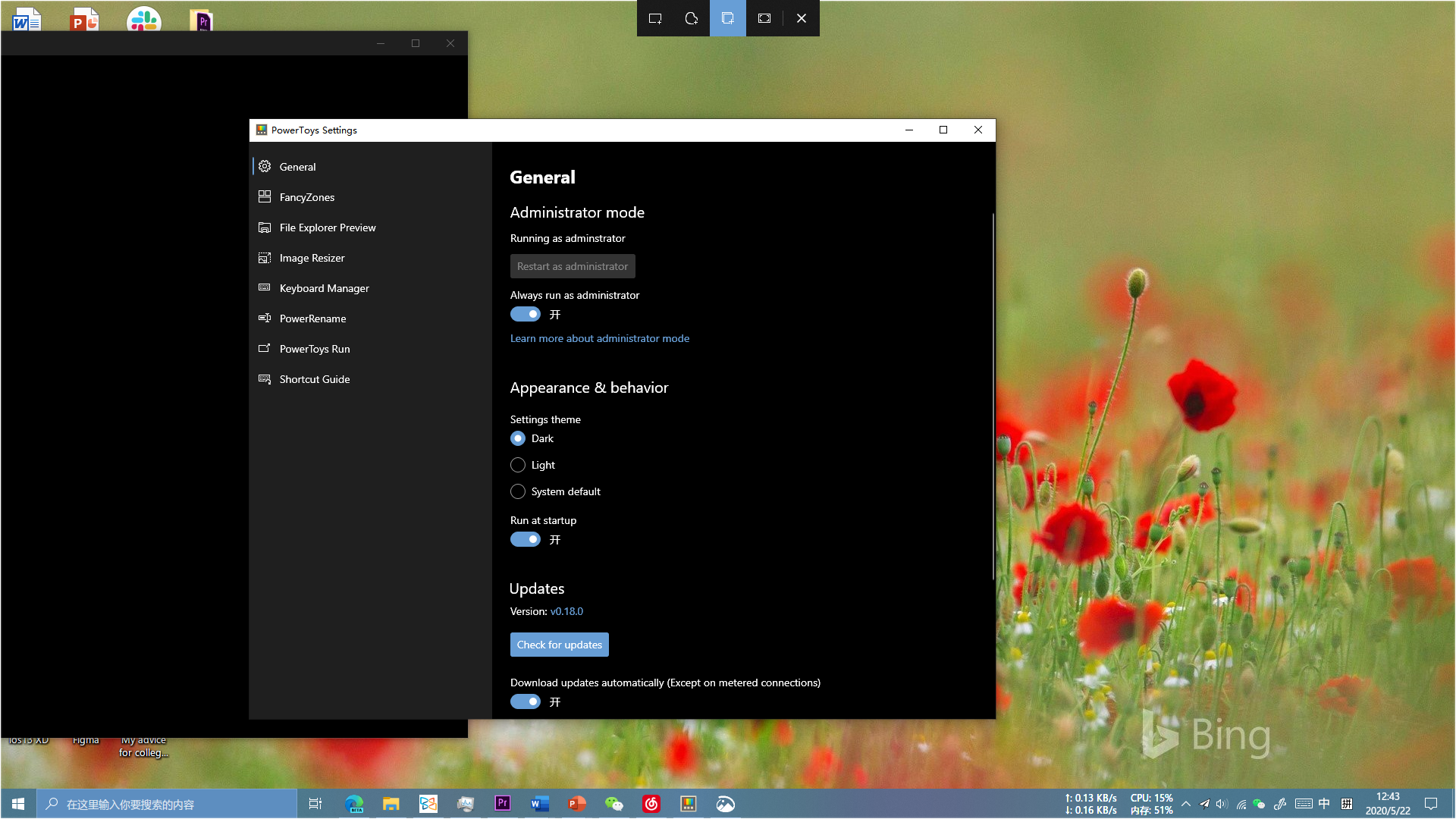Screen dimensions: 1456x819
Task: Open File Explorer from the taskbar
Action: point(391,803)
